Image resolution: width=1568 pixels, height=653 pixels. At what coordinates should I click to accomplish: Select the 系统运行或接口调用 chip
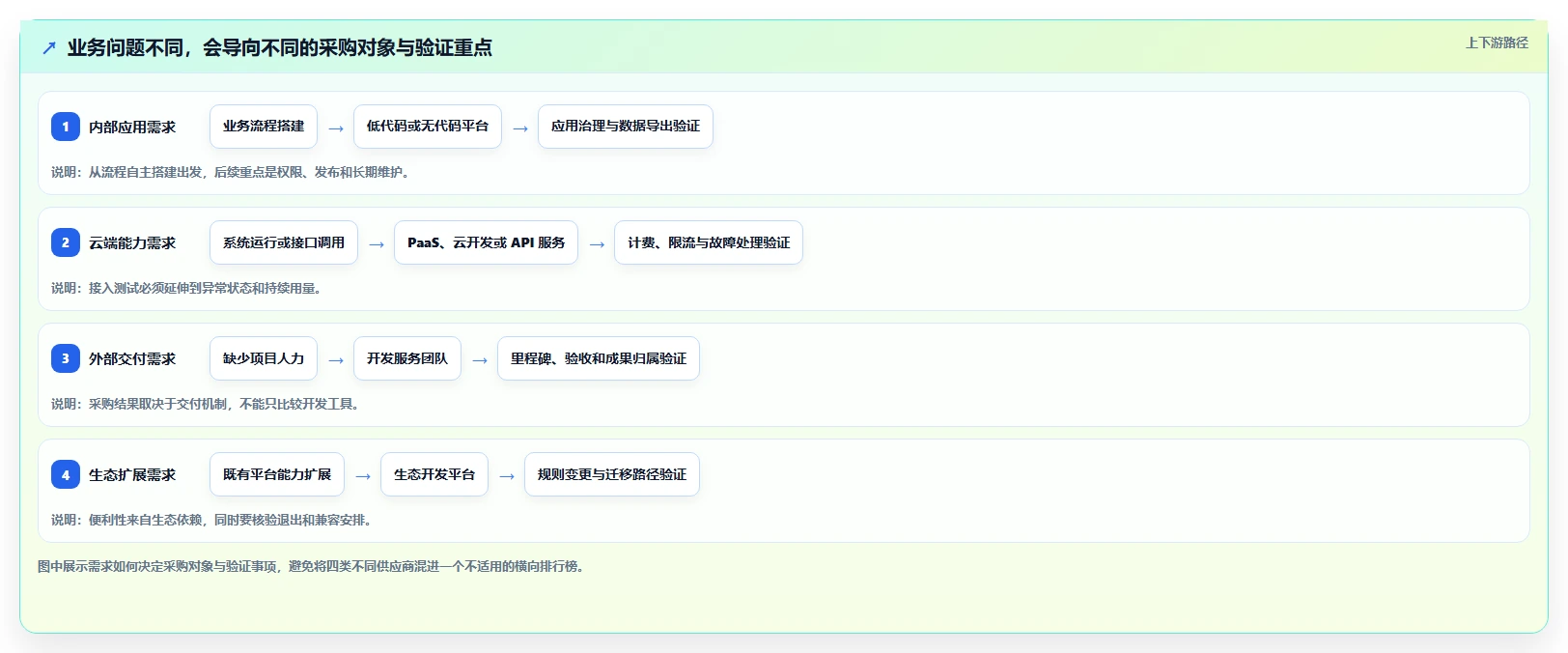click(x=284, y=242)
